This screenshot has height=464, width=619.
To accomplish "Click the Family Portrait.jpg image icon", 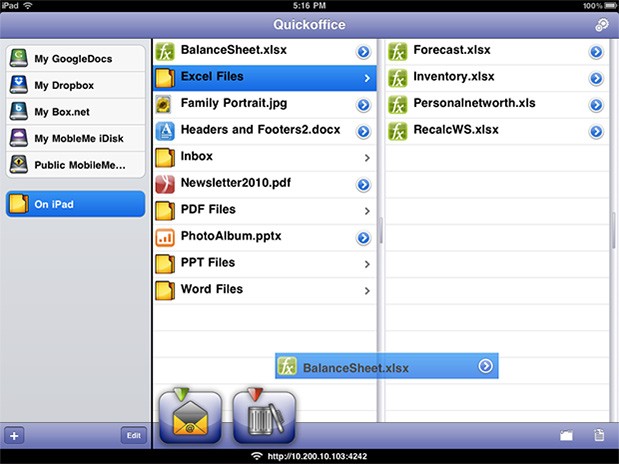I will click(x=164, y=105).
